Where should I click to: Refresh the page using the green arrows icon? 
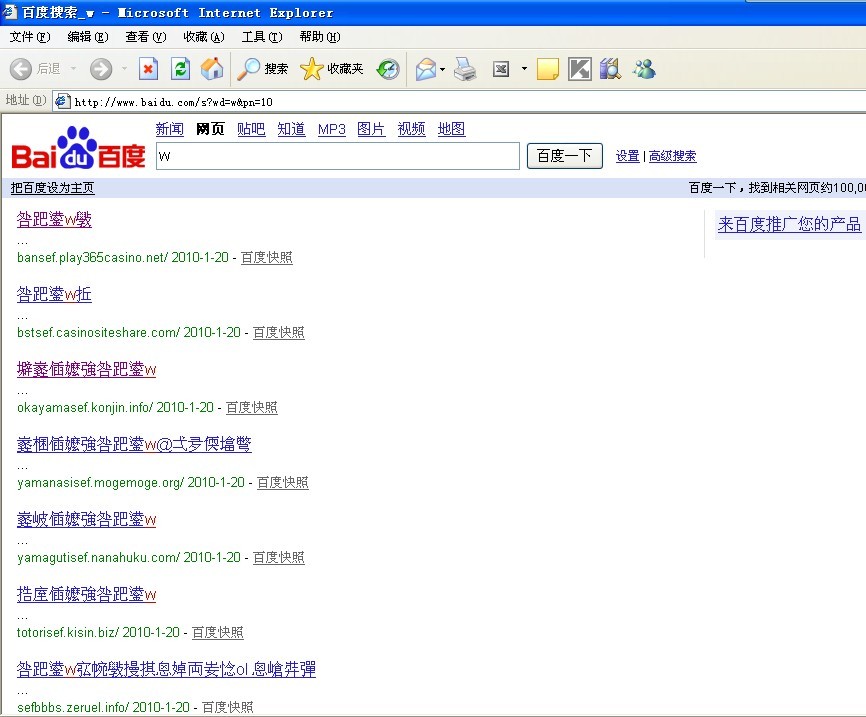click(180, 69)
